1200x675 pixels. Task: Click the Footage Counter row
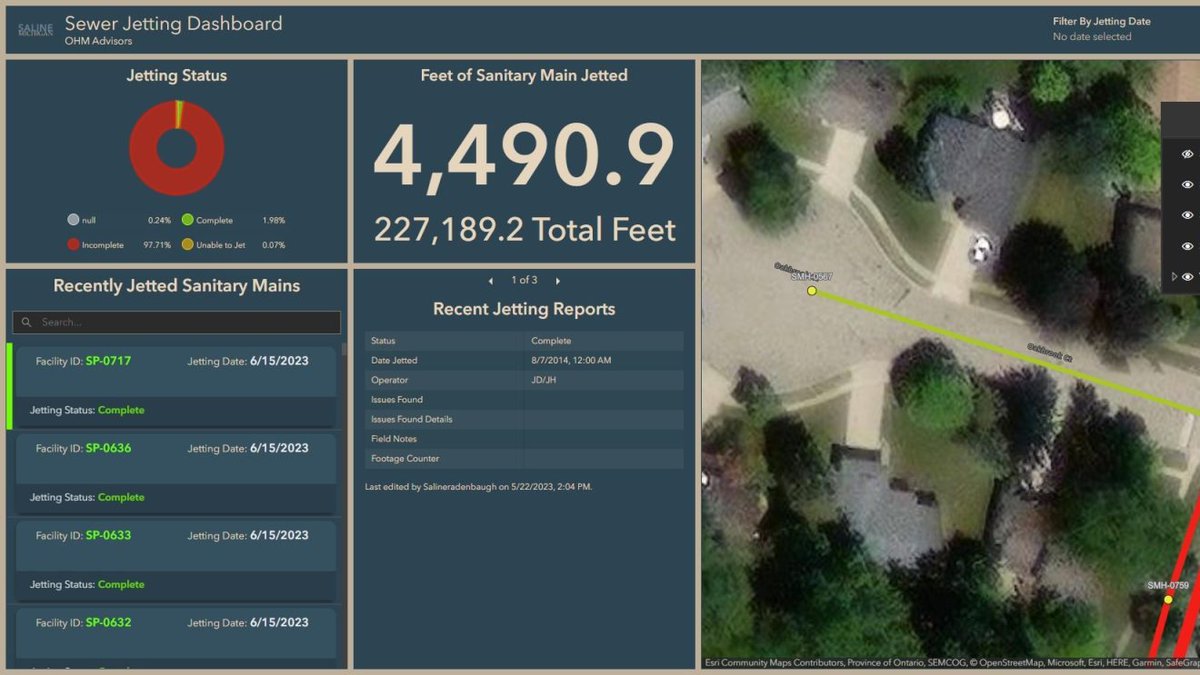pyautogui.click(x=524, y=459)
